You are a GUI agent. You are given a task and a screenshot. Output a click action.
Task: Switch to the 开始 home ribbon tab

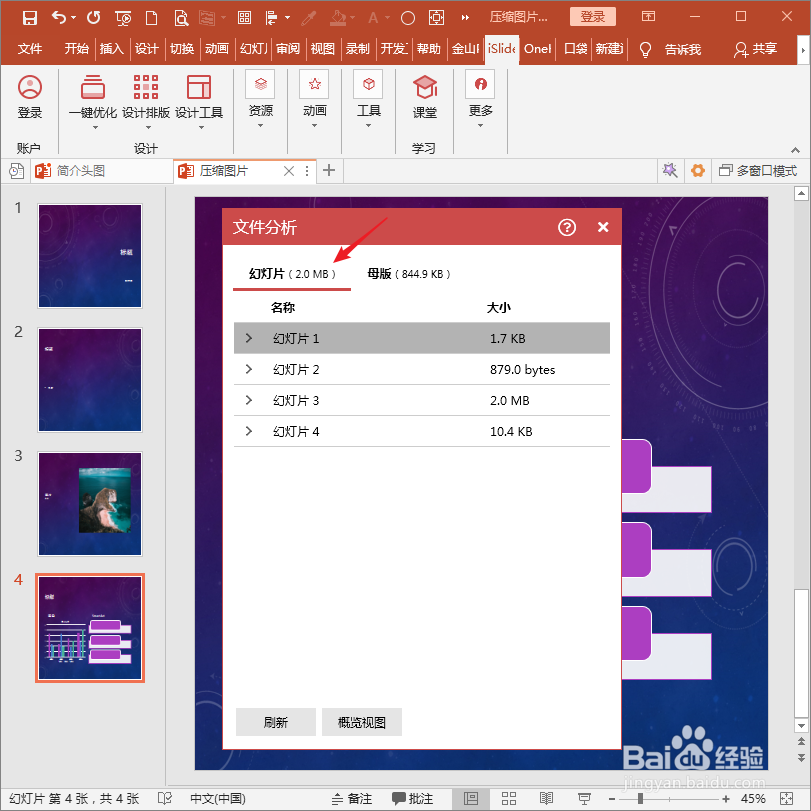click(x=77, y=49)
